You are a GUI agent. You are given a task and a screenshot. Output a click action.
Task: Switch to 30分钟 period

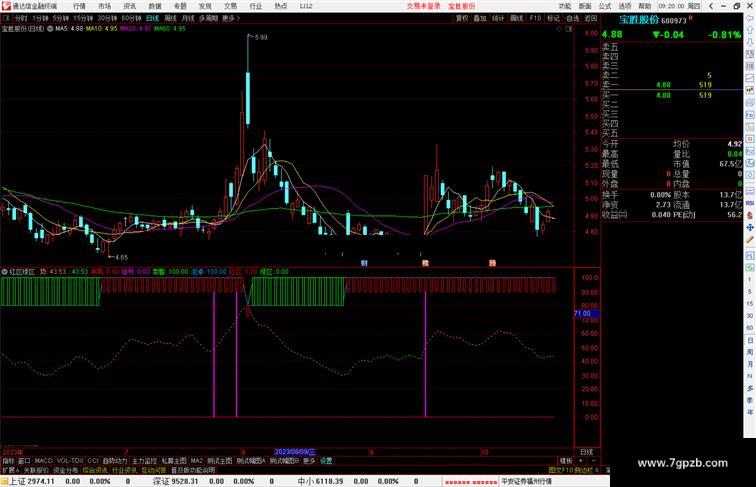coord(107,18)
